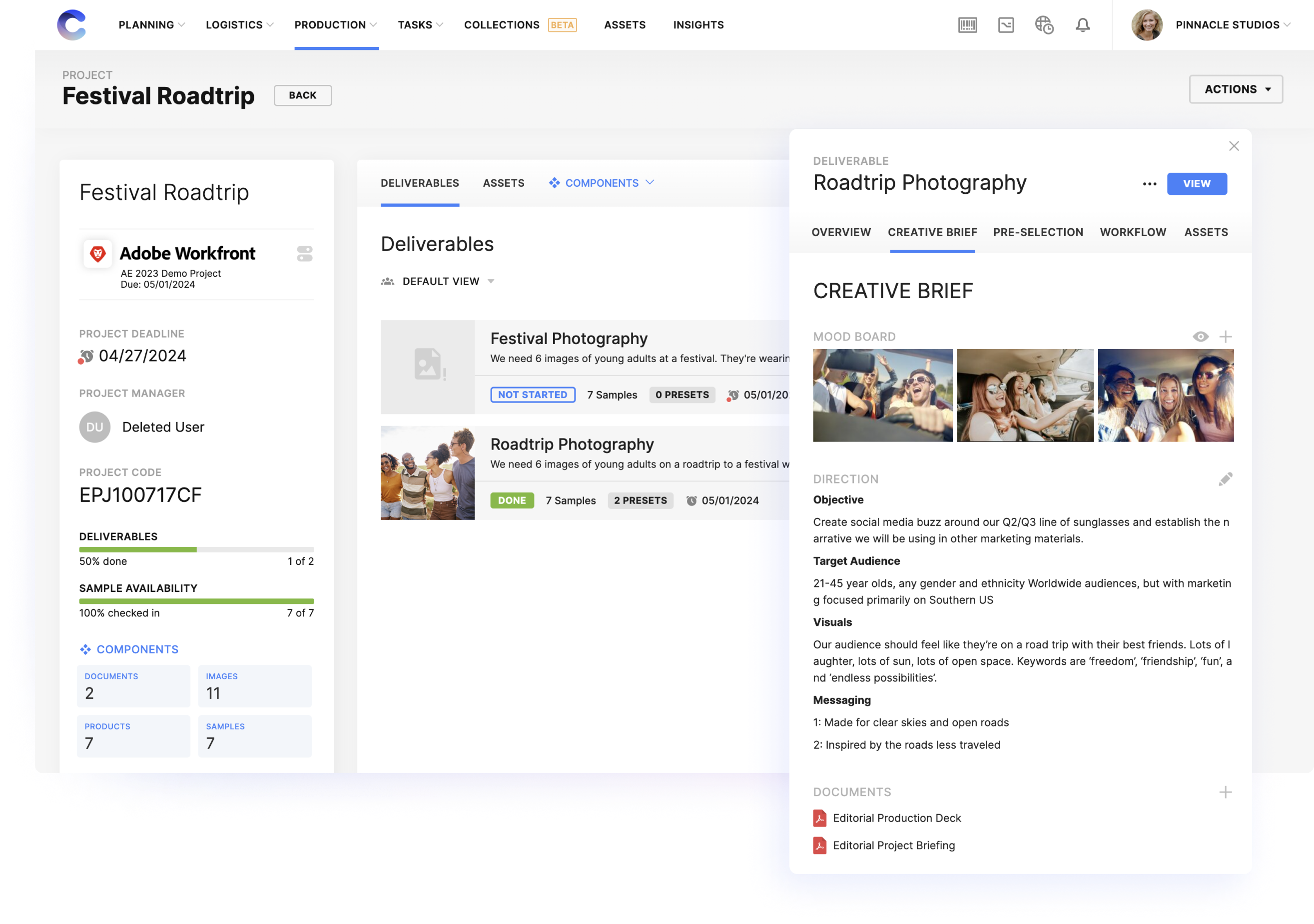The width and height of the screenshot is (1314, 924).
Task: Toggle Mood Board visibility eye icon
Action: [x=1200, y=337]
